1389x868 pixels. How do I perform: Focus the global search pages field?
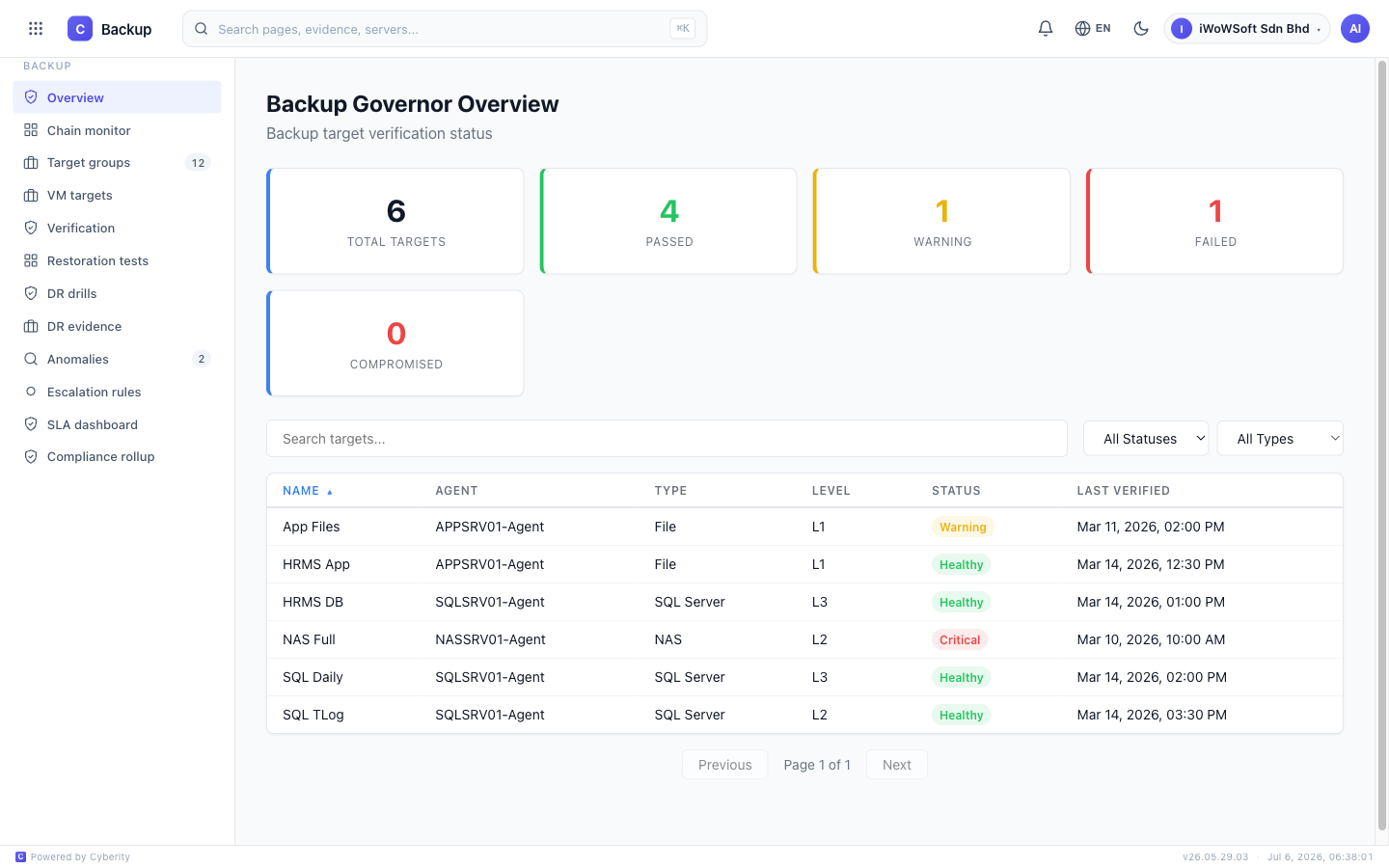click(445, 29)
